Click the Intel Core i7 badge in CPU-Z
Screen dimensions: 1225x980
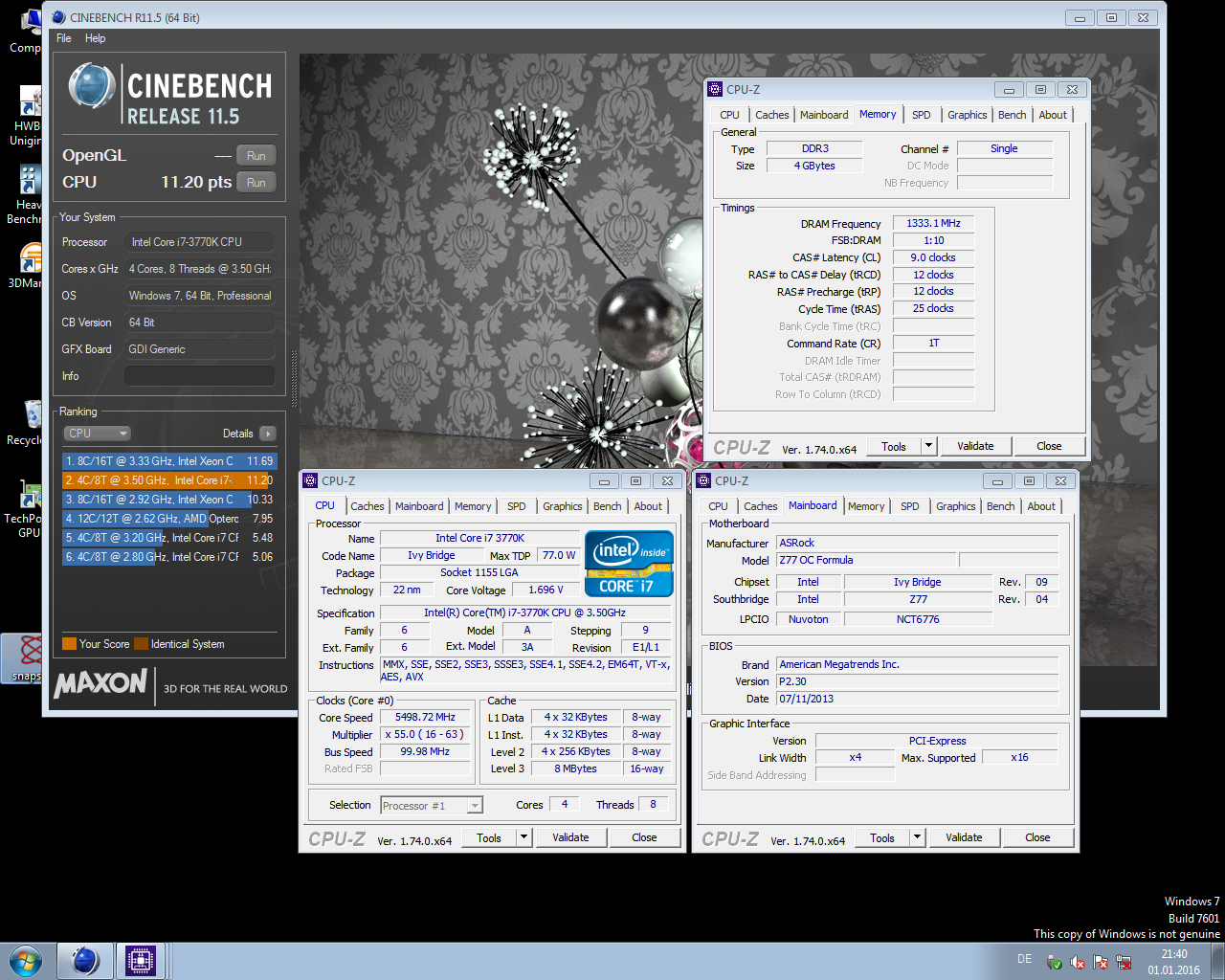coord(629,564)
